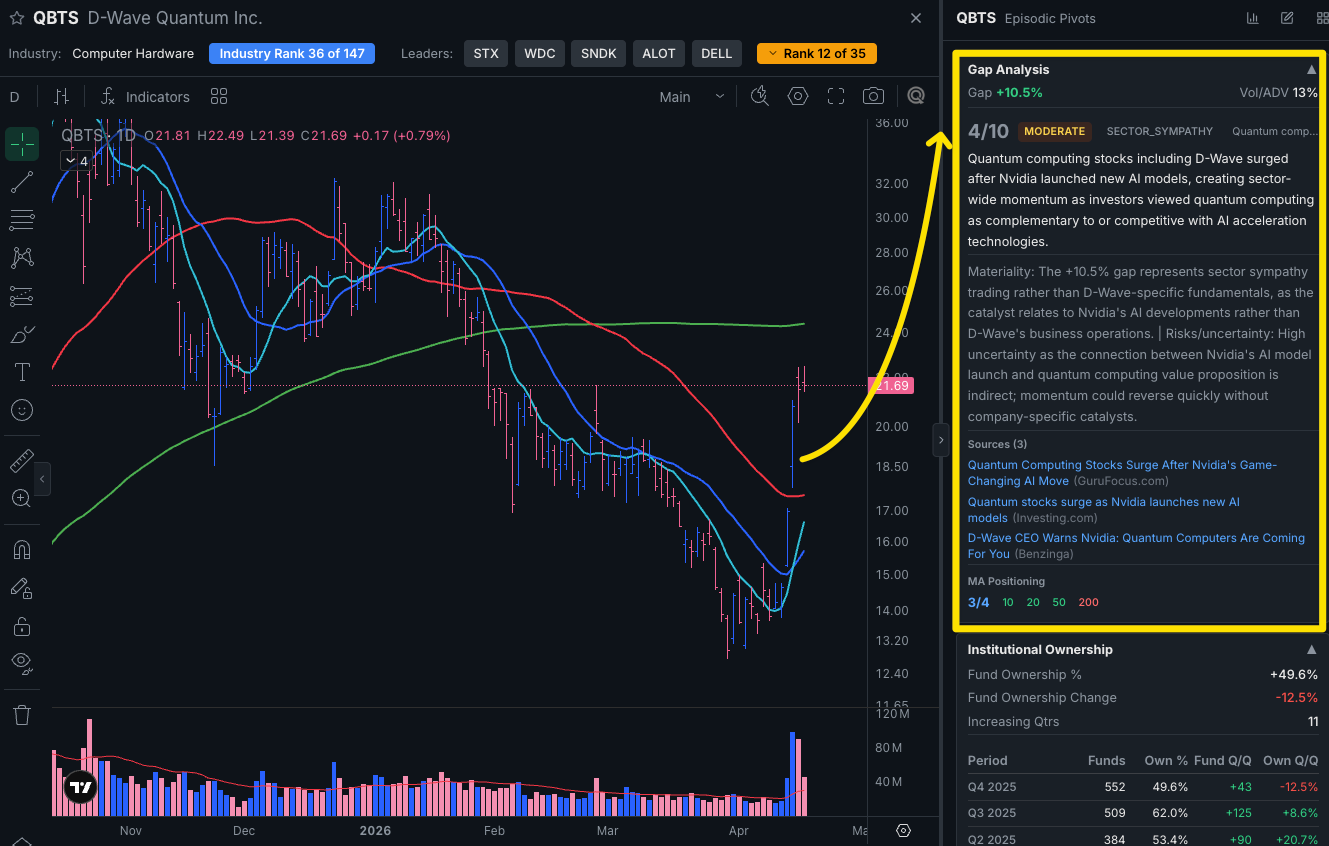Screen dimensions: 1329x846
Task: Open Investing.com Quantum stocks surge link
Action: 1104,510
